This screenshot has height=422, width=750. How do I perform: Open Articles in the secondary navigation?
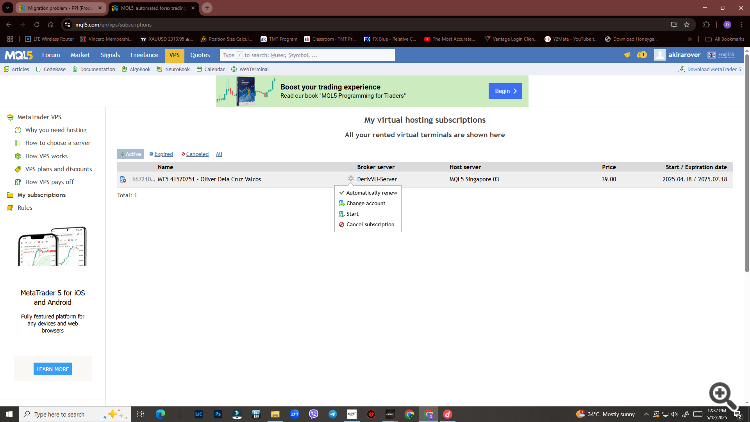(x=17, y=69)
